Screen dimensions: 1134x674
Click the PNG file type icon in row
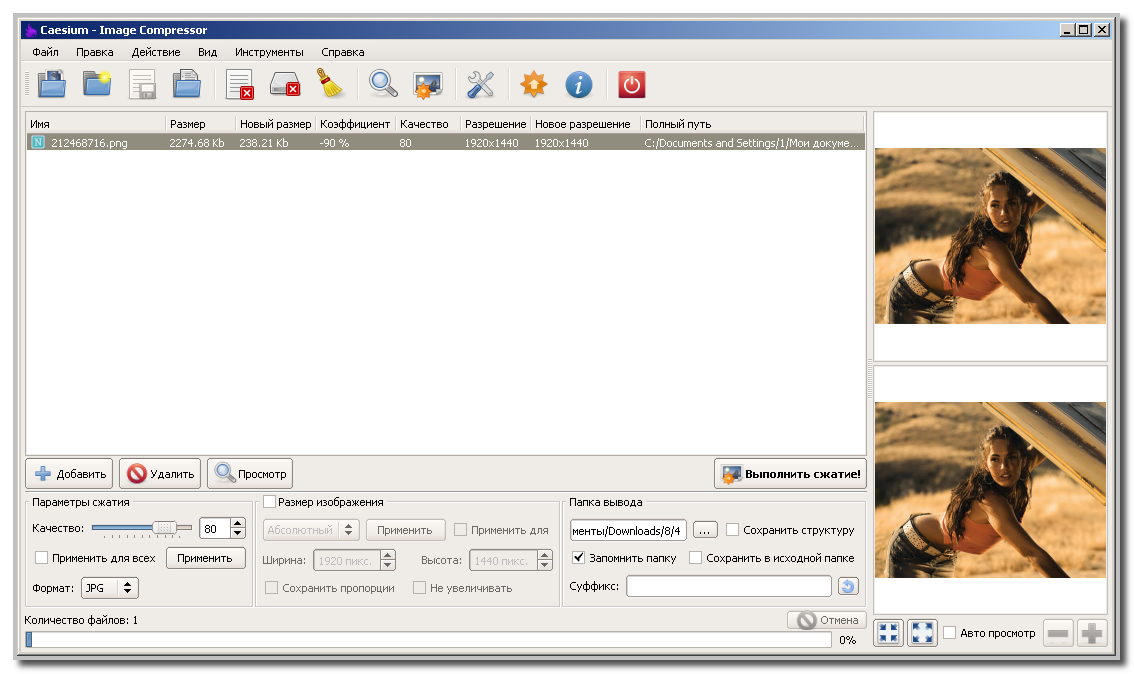(38, 142)
